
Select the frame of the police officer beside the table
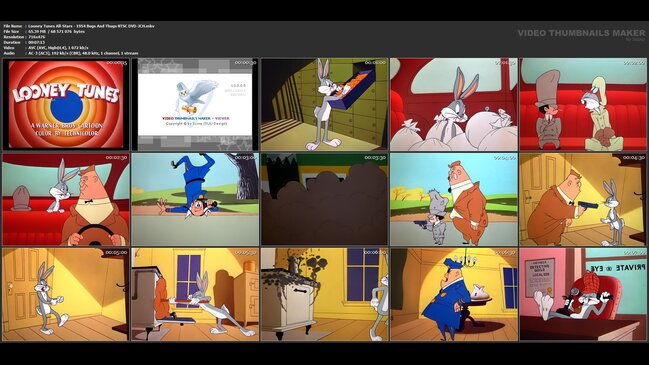[454, 294]
